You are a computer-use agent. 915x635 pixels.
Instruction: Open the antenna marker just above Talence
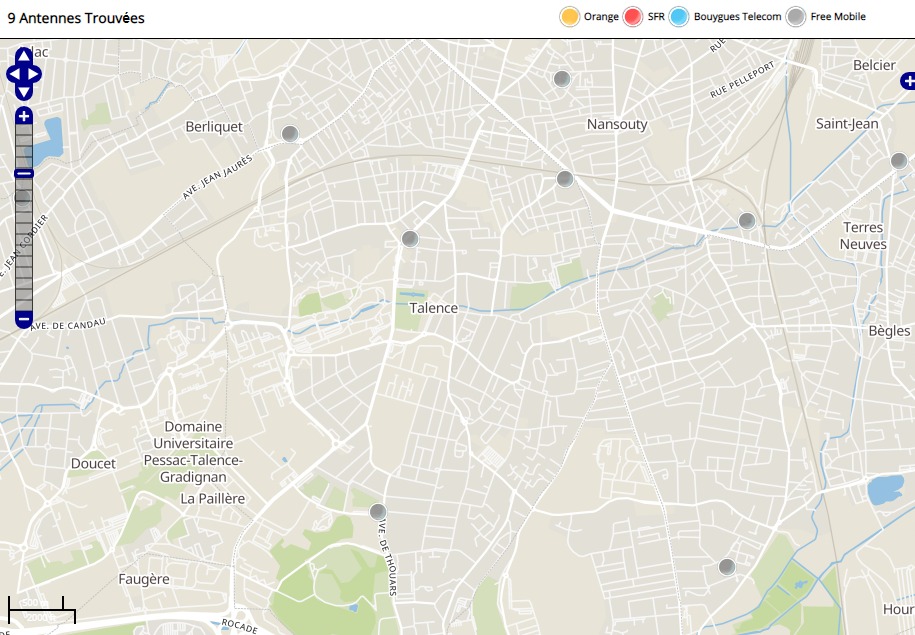[410, 239]
